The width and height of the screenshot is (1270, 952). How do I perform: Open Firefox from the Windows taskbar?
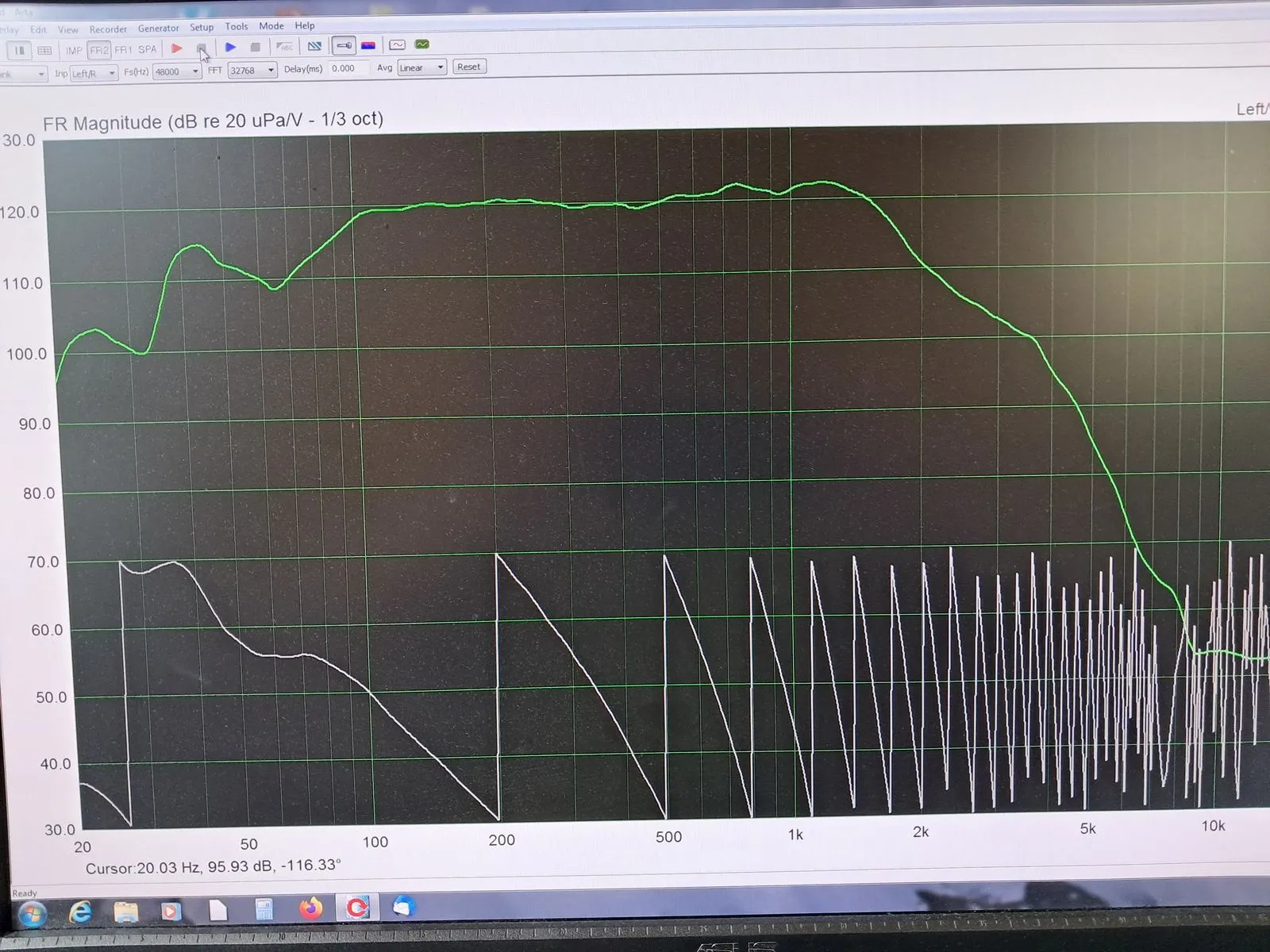pyautogui.click(x=310, y=908)
